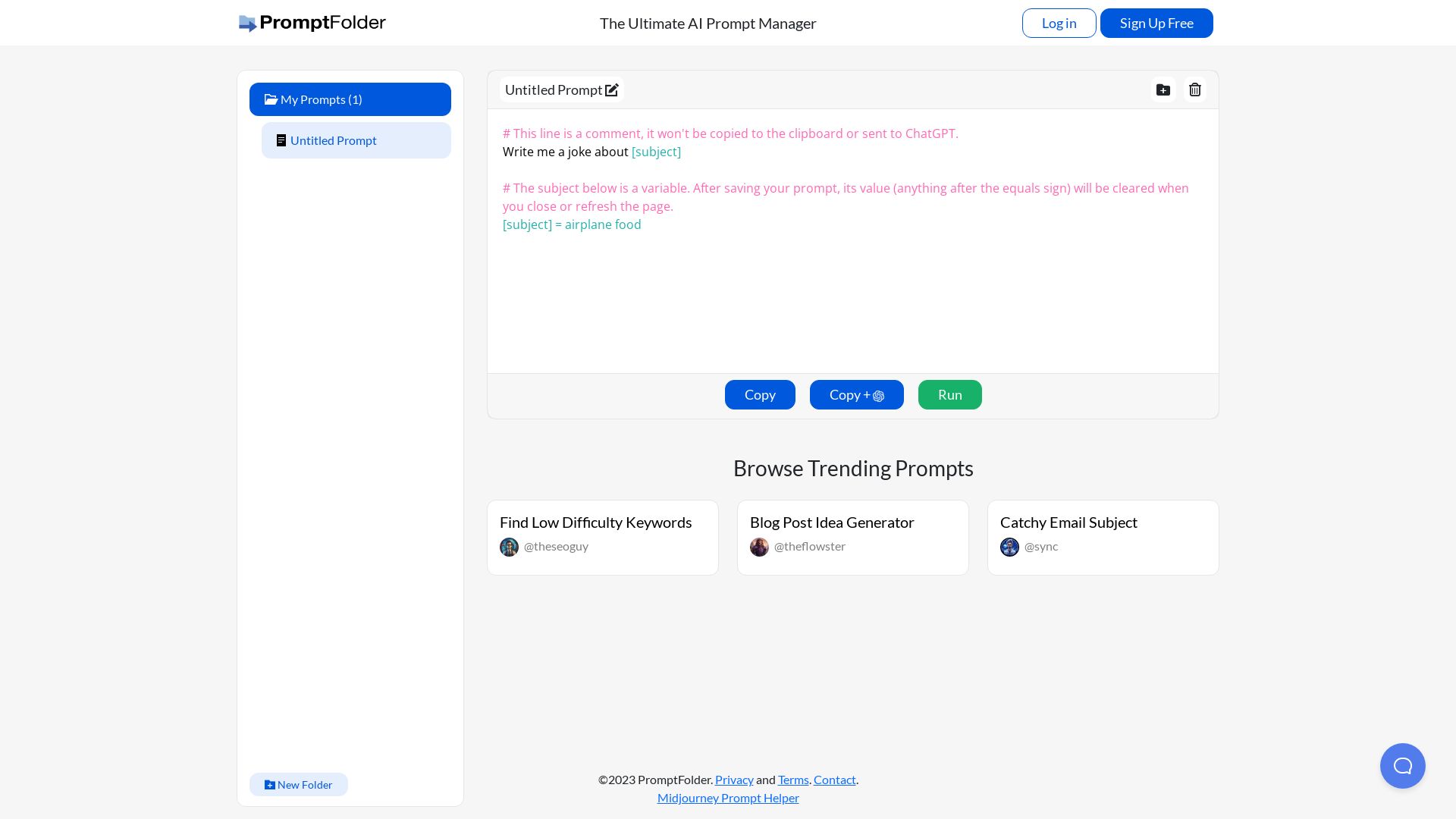Image resolution: width=1456 pixels, height=819 pixels.
Task: Open the Privacy policy
Action: [x=734, y=780]
